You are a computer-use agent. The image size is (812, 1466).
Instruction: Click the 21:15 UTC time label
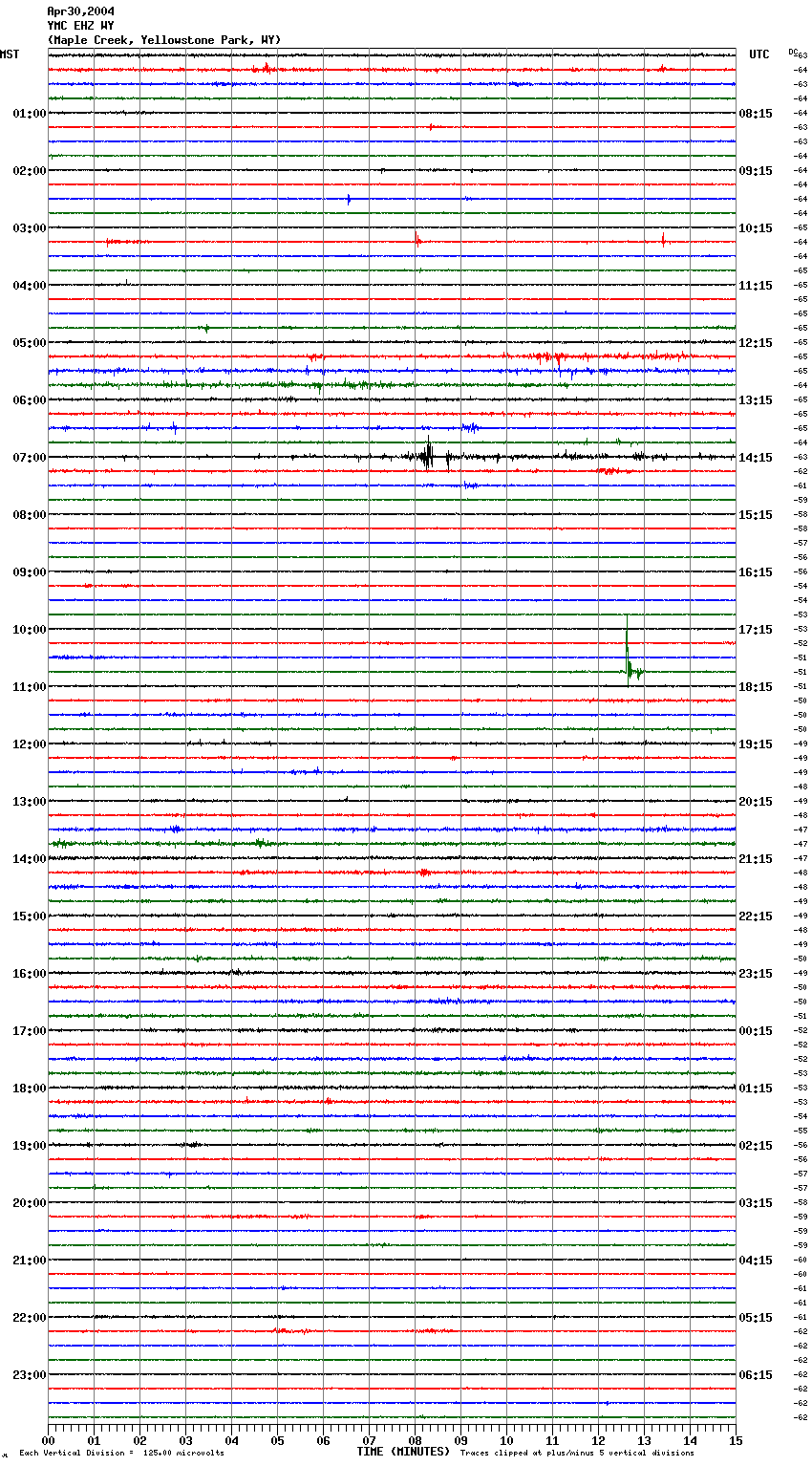pyautogui.click(x=756, y=858)
